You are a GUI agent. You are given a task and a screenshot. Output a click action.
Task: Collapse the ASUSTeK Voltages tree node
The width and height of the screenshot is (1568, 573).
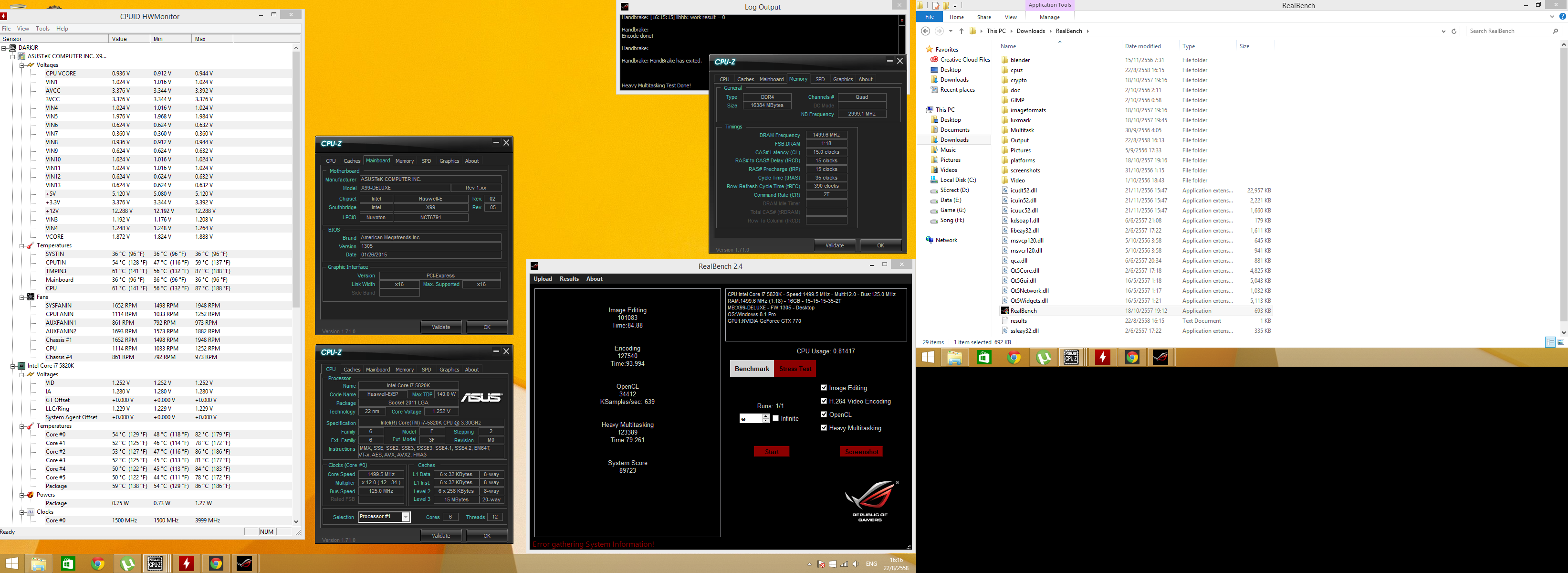tap(21, 65)
